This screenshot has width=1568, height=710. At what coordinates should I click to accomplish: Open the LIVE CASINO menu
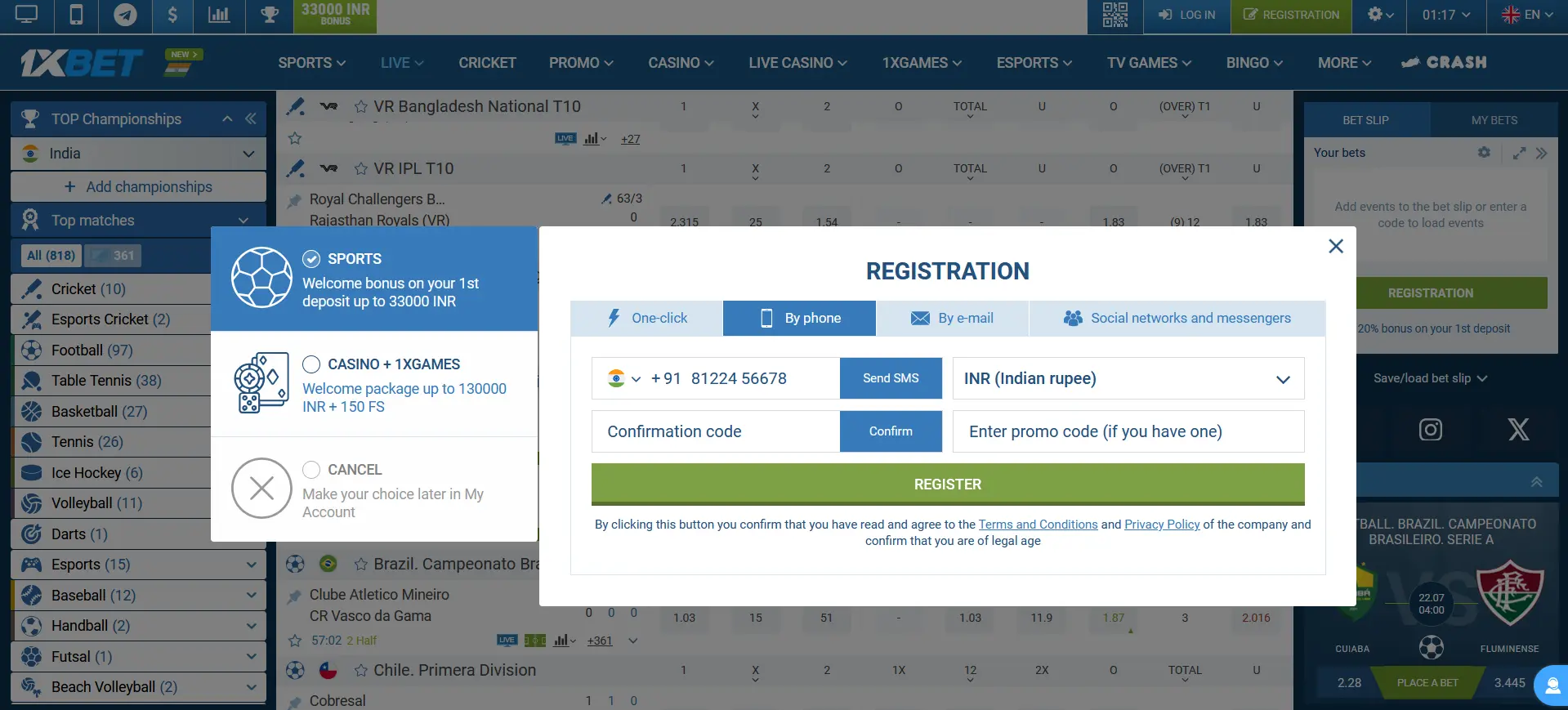pyautogui.click(x=797, y=63)
